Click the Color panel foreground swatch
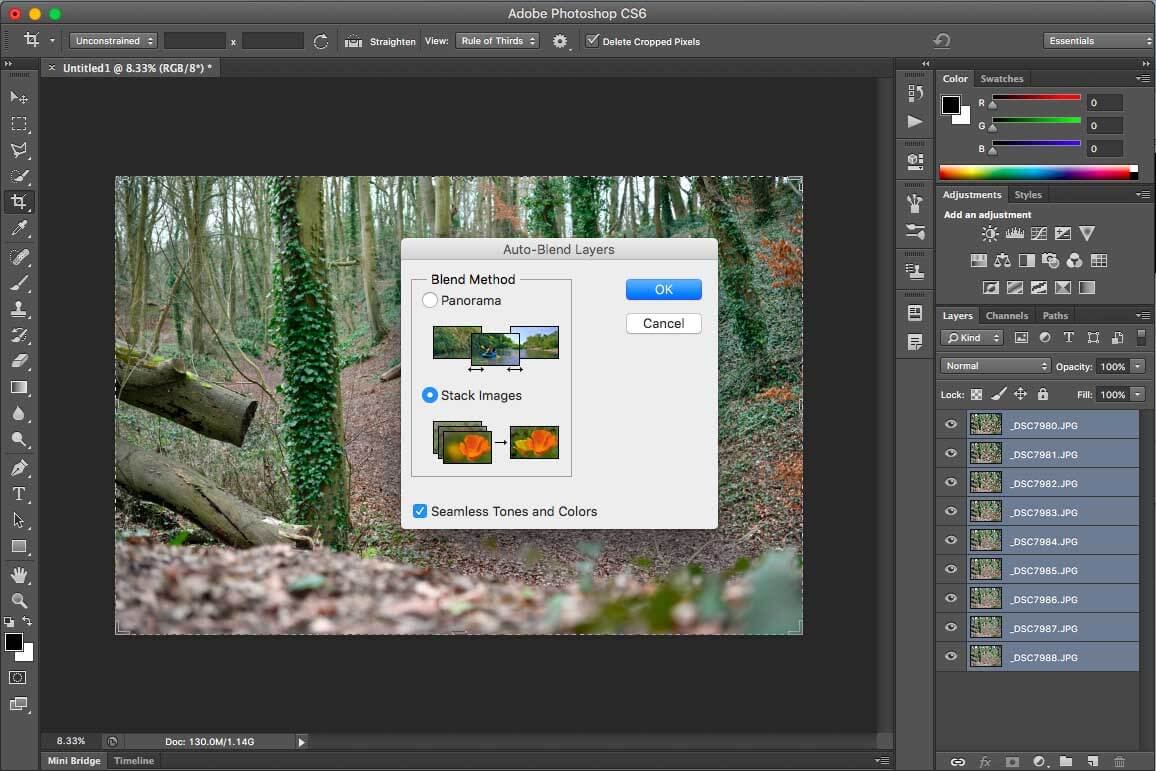1156x771 pixels. pyautogui.click(x=950, y=105)
